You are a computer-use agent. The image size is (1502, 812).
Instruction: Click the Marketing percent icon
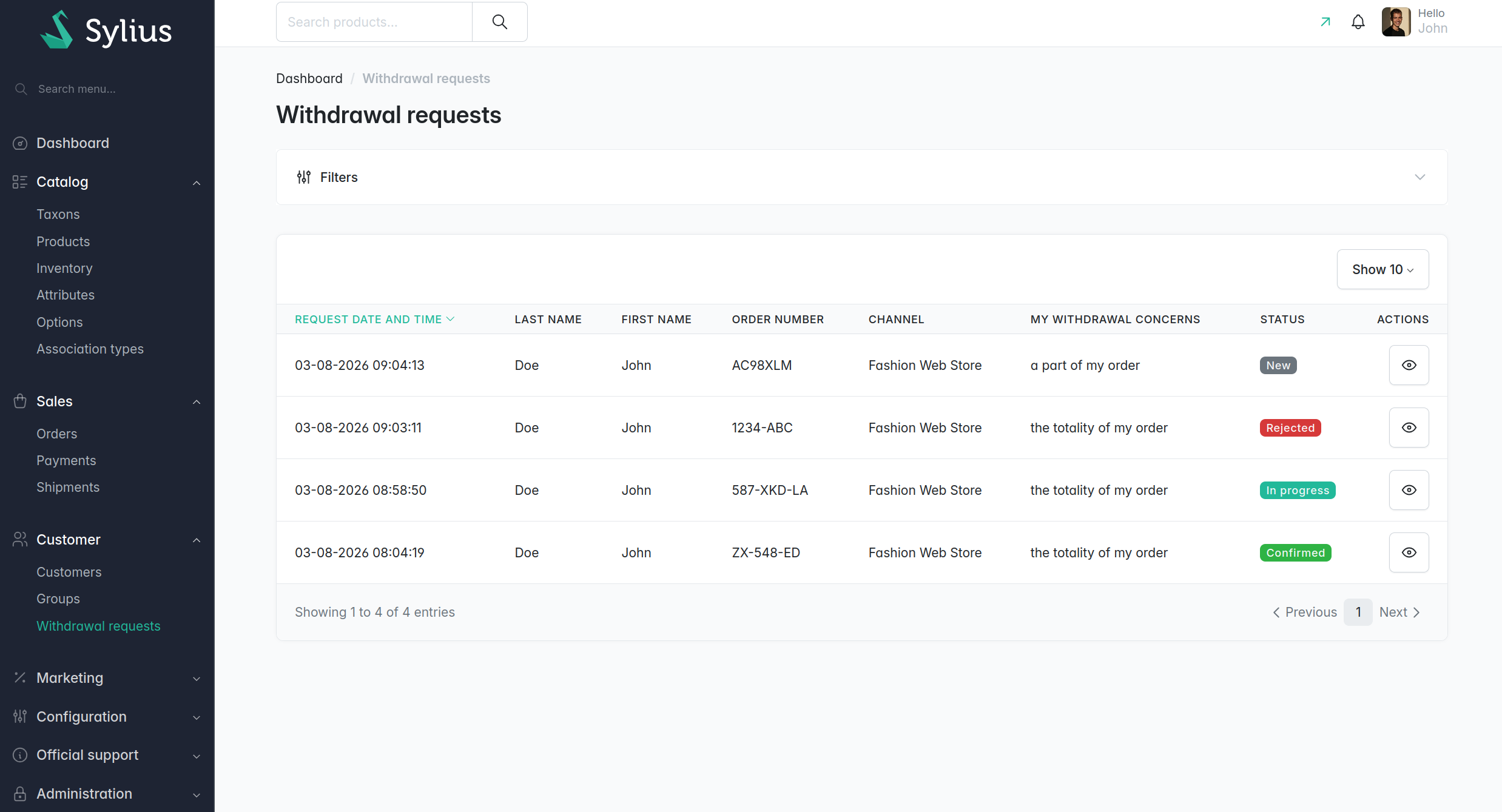point(20,677)
